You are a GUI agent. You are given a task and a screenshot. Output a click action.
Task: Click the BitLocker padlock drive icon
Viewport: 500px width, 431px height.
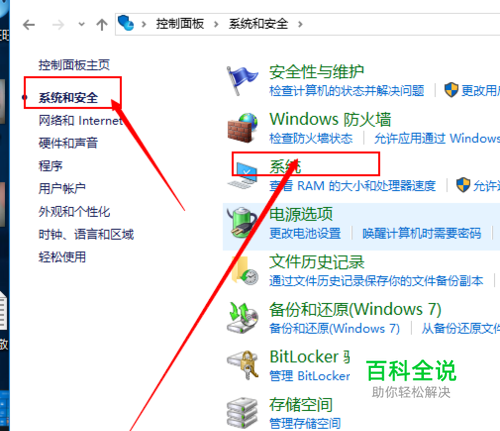(243, 365)
